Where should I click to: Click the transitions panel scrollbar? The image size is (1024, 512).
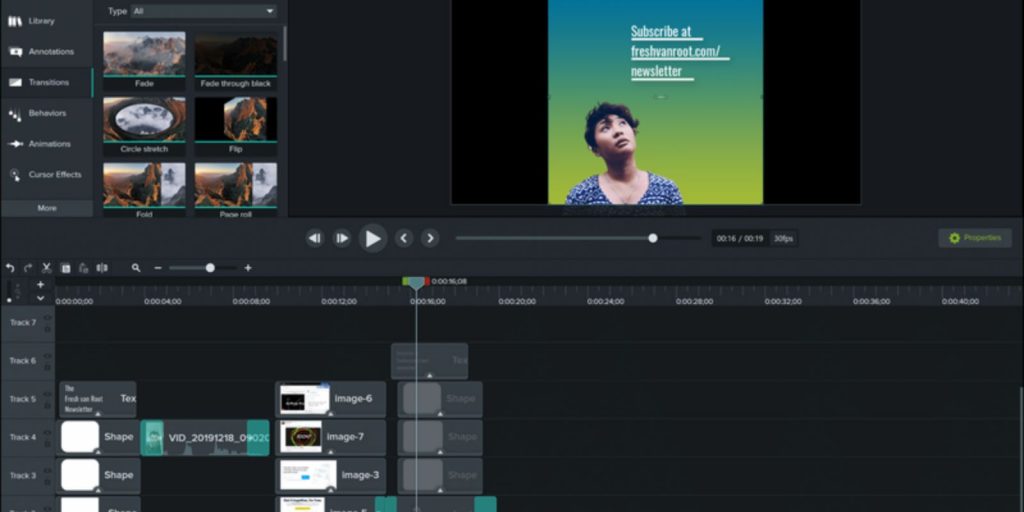click(x=285, y=42)
